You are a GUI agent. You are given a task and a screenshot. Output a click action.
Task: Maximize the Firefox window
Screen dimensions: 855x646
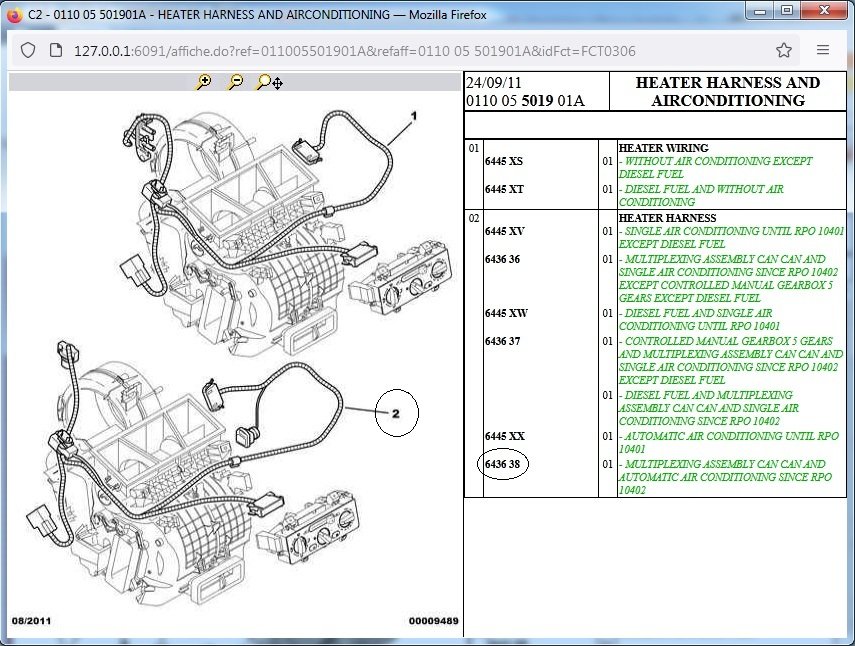point(787,10)
